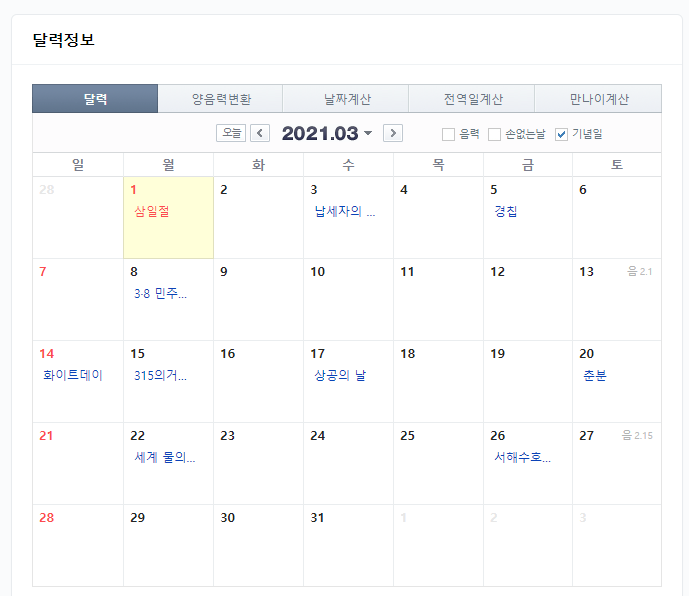This screenshot has height=596, width=689.
Task: Select greyed-out February 28 cell
Action: 78,218
